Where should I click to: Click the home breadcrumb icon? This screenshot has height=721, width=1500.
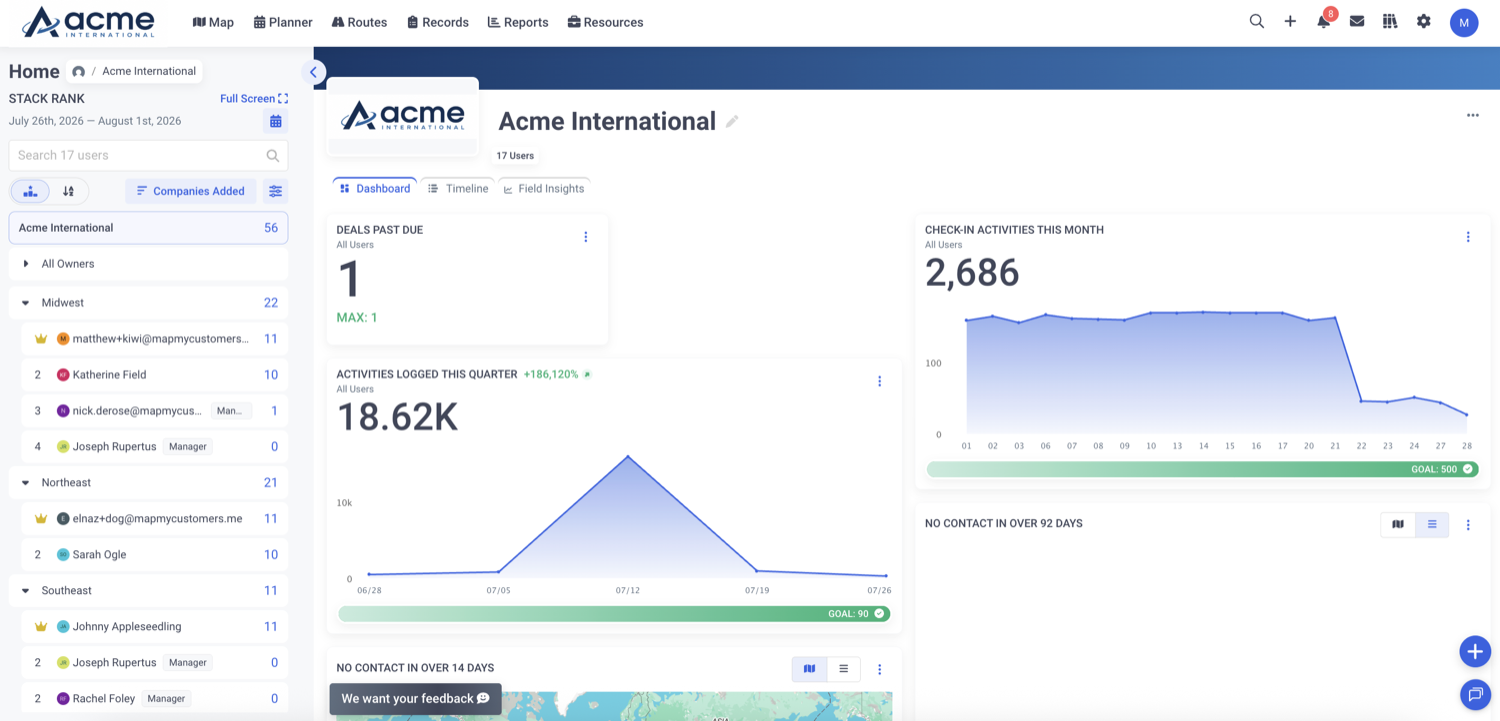click(x=78, y=72)
